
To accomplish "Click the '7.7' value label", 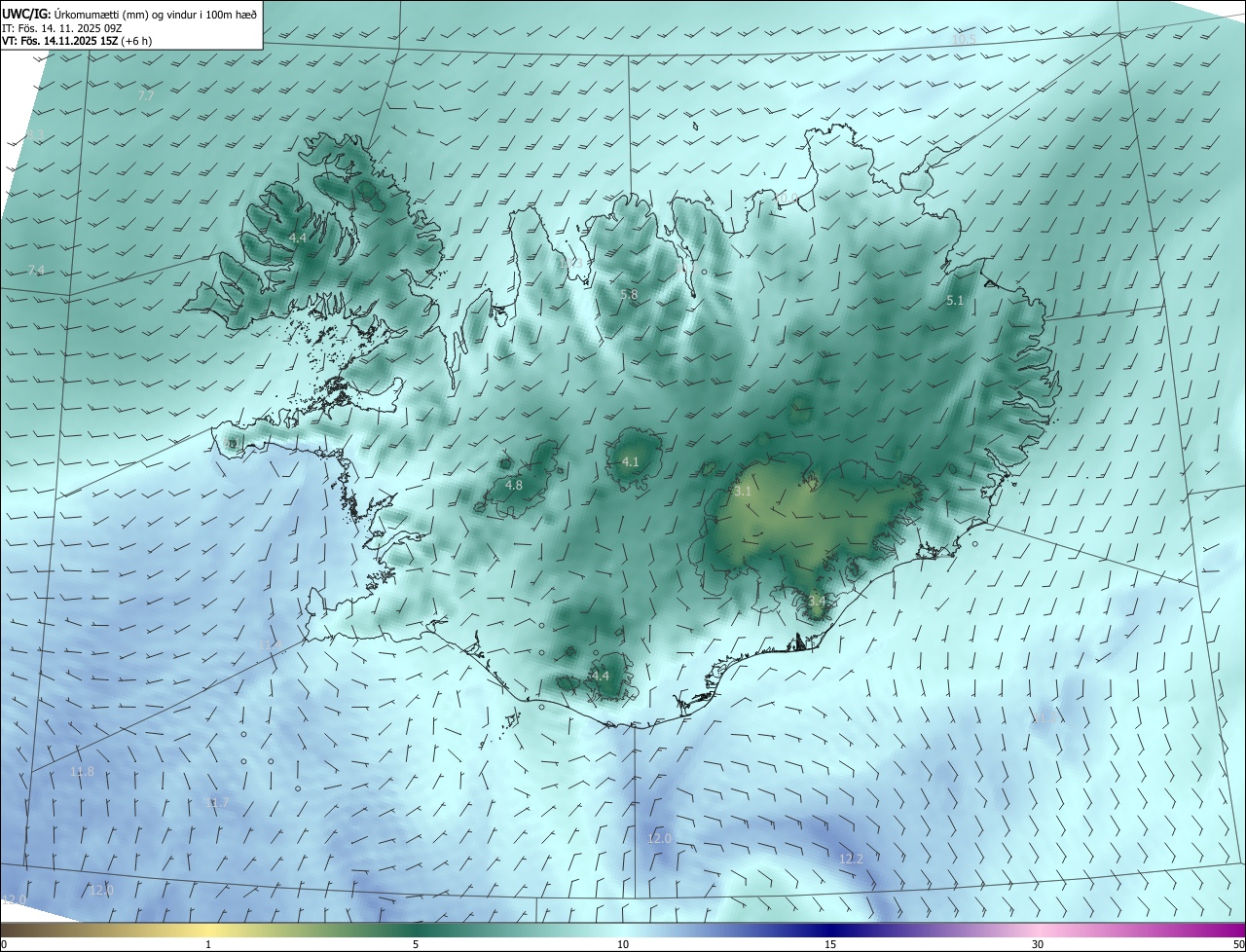I will [x=146, y=96].
